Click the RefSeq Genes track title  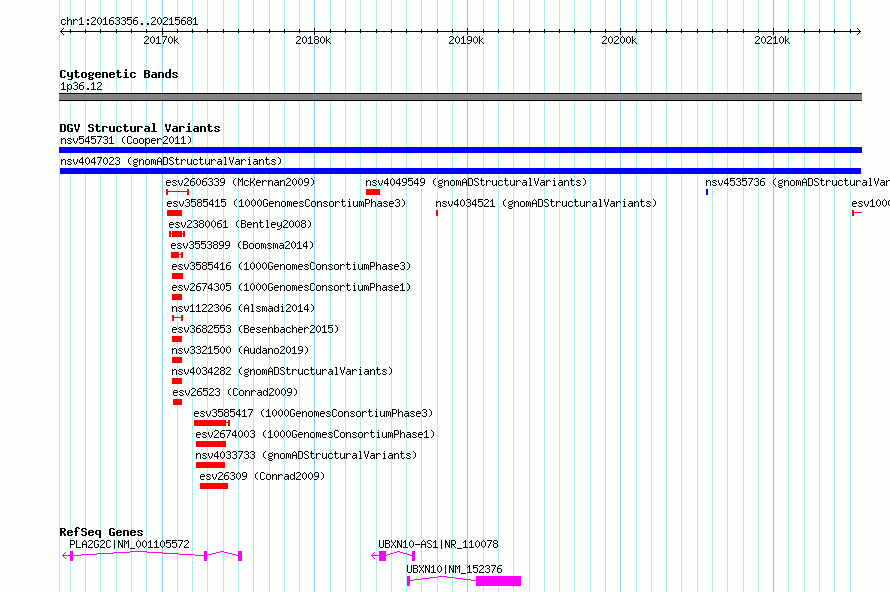[101, 532]
